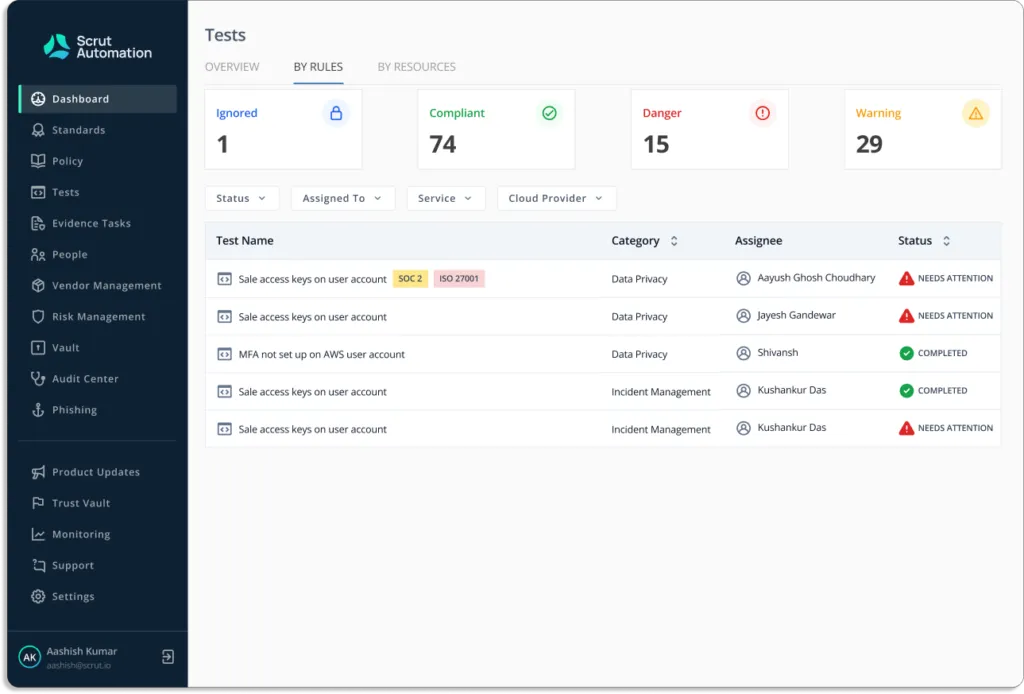Click the Shivansh assignee avatar icon

click(x=743, y=353)
